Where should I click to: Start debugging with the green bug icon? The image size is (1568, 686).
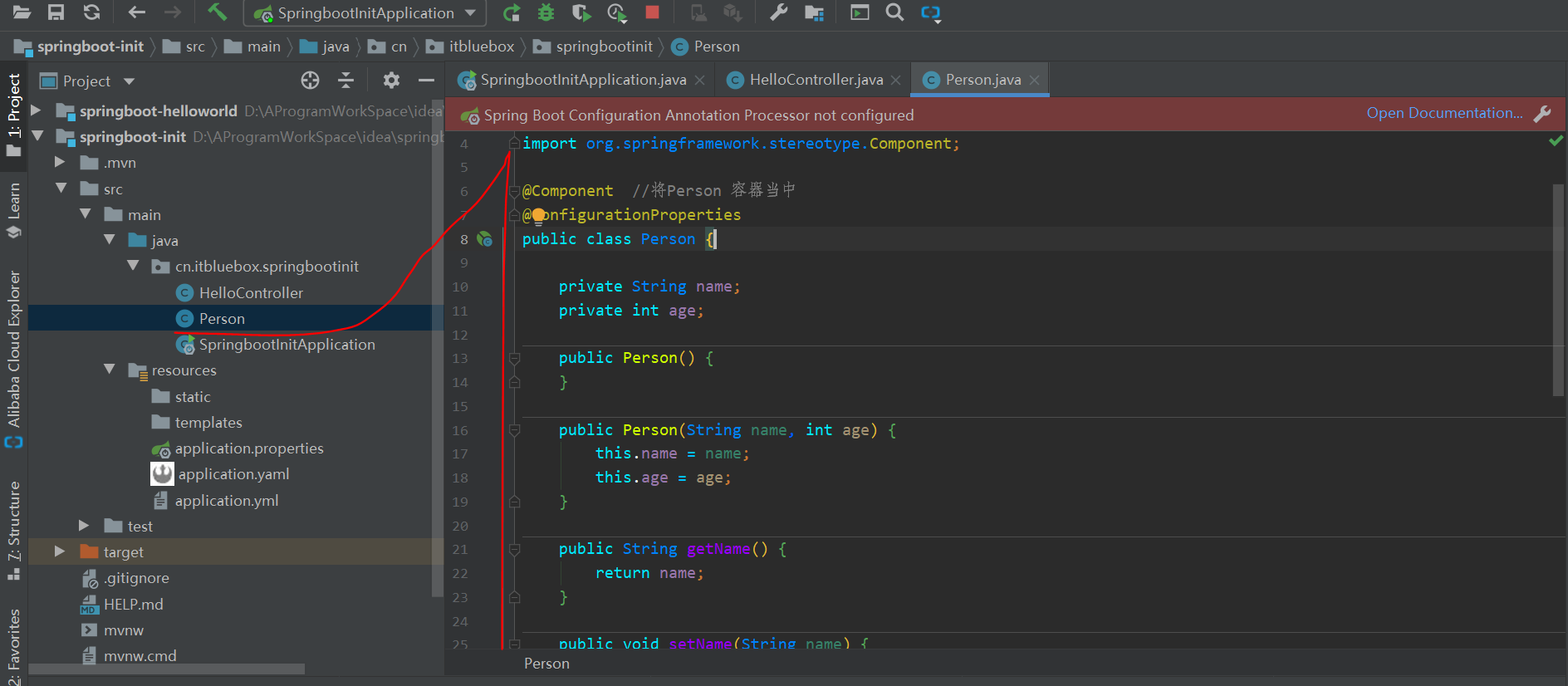click(x=546, y=12)
